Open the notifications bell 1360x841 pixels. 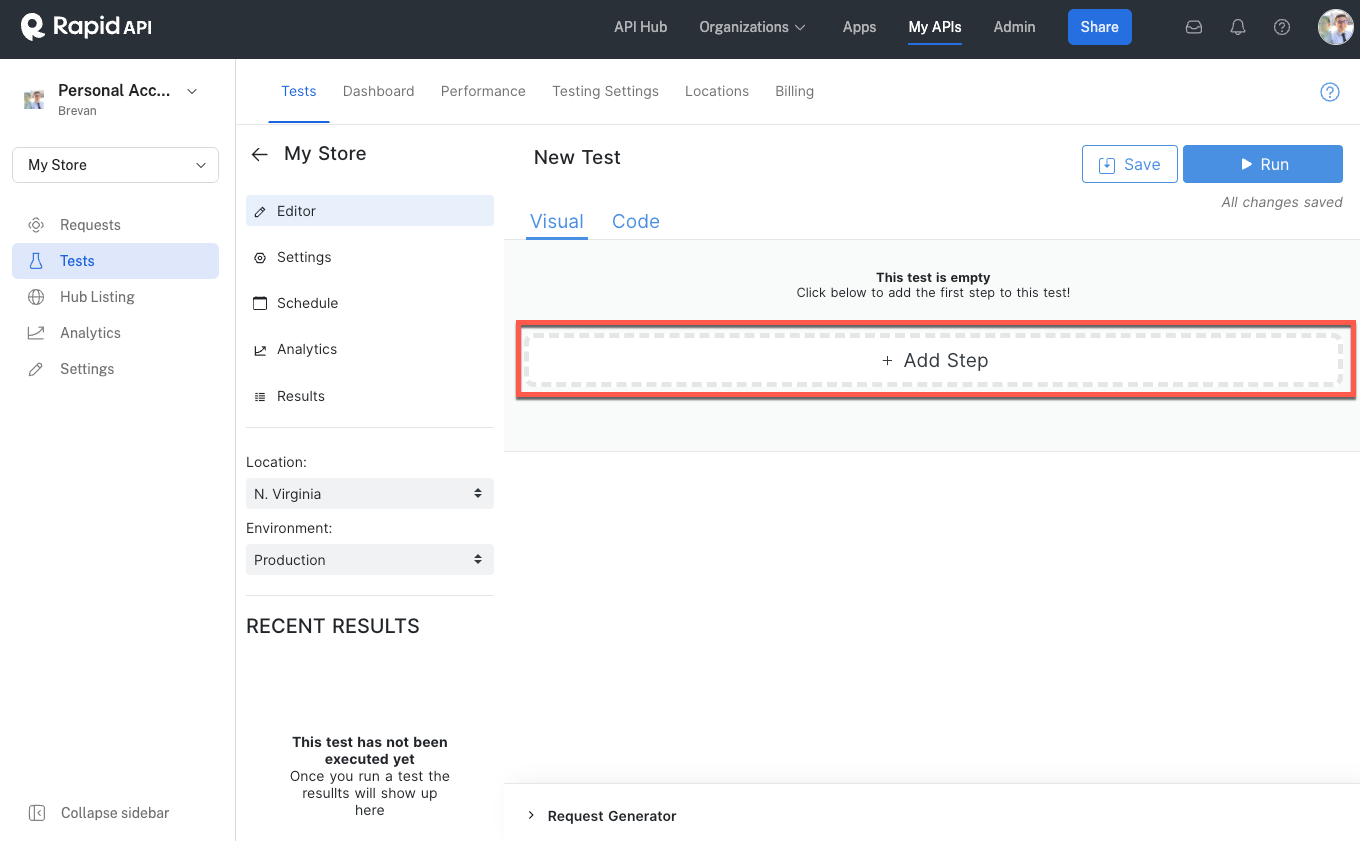click(1238, 27)
